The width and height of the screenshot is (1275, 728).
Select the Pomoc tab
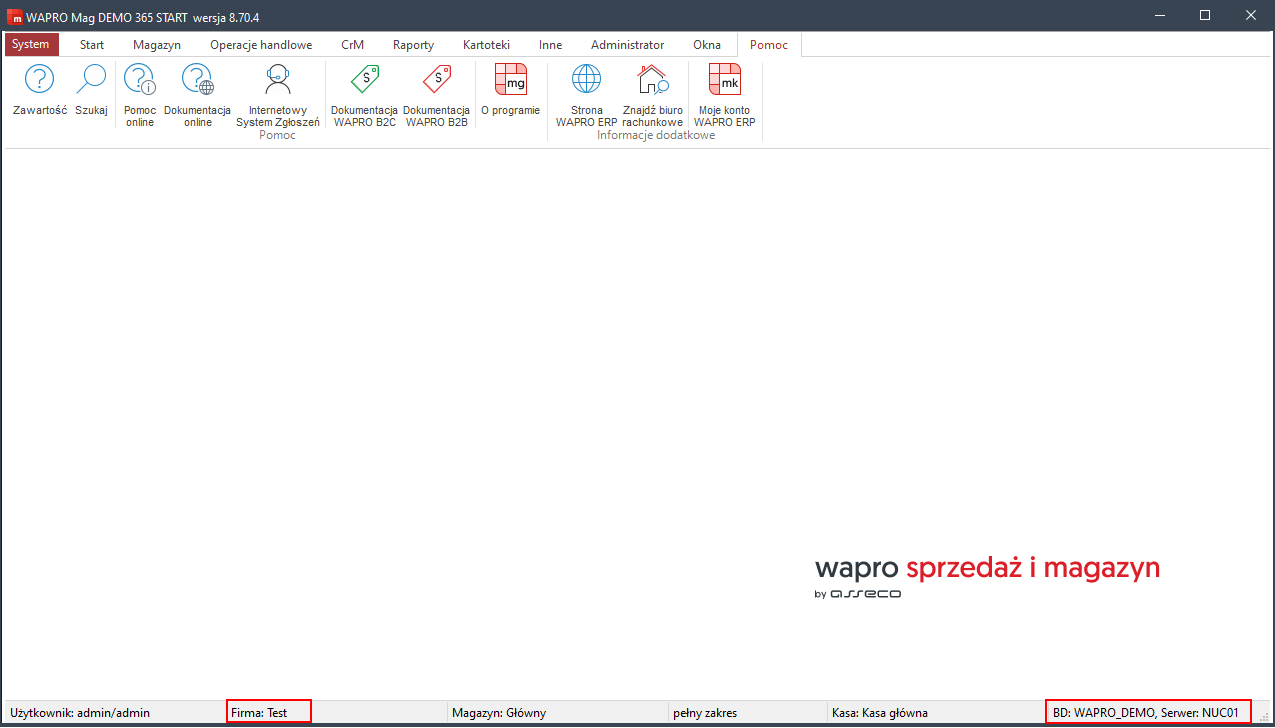(769, 45)
